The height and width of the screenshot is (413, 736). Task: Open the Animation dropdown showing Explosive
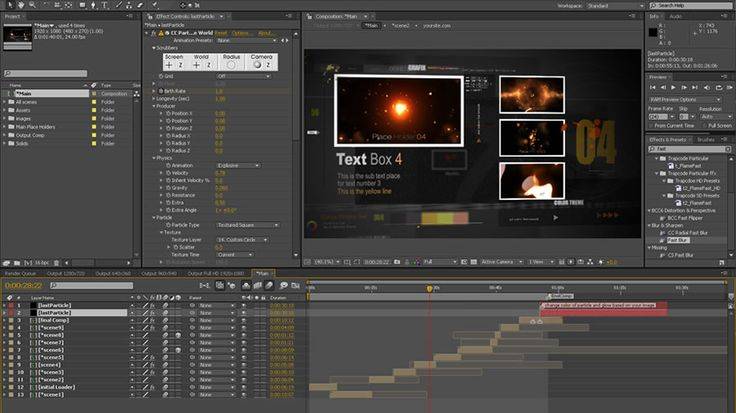[x=238, y=165]
